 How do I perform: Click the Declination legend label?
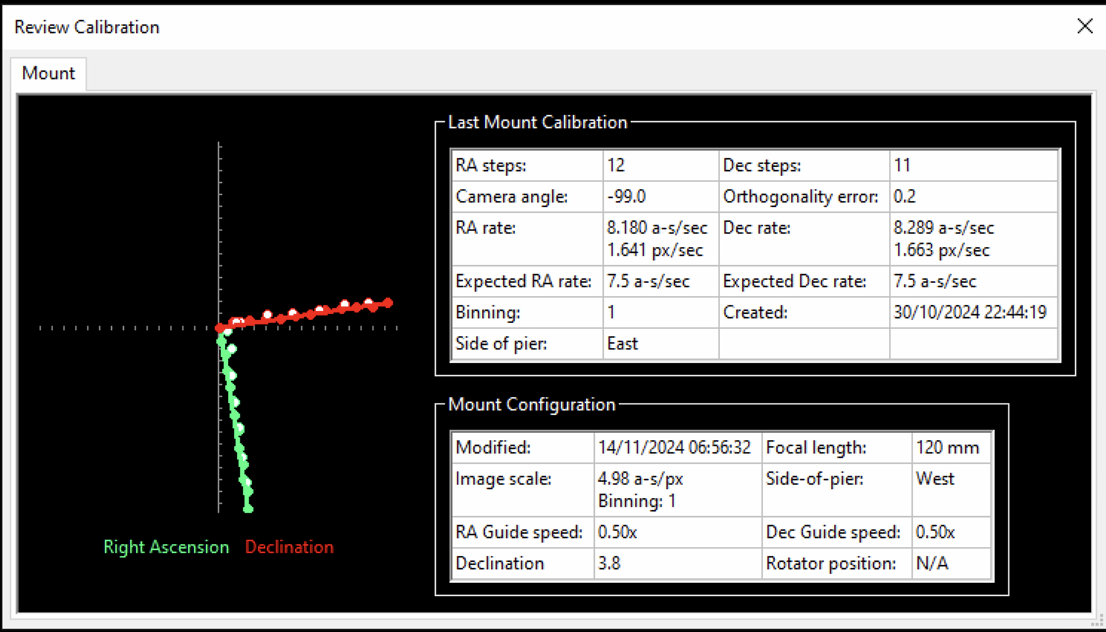(x=289, y=547)
